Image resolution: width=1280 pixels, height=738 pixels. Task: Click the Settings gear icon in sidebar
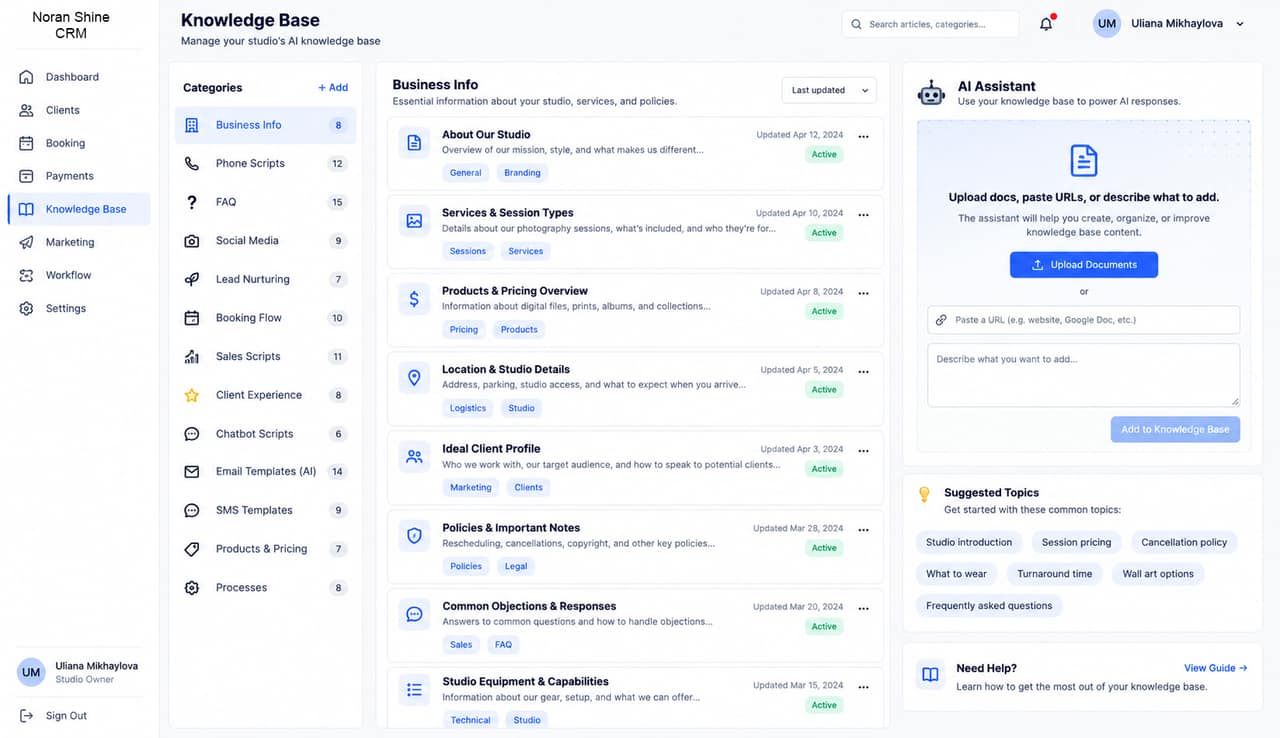point(26,308)
